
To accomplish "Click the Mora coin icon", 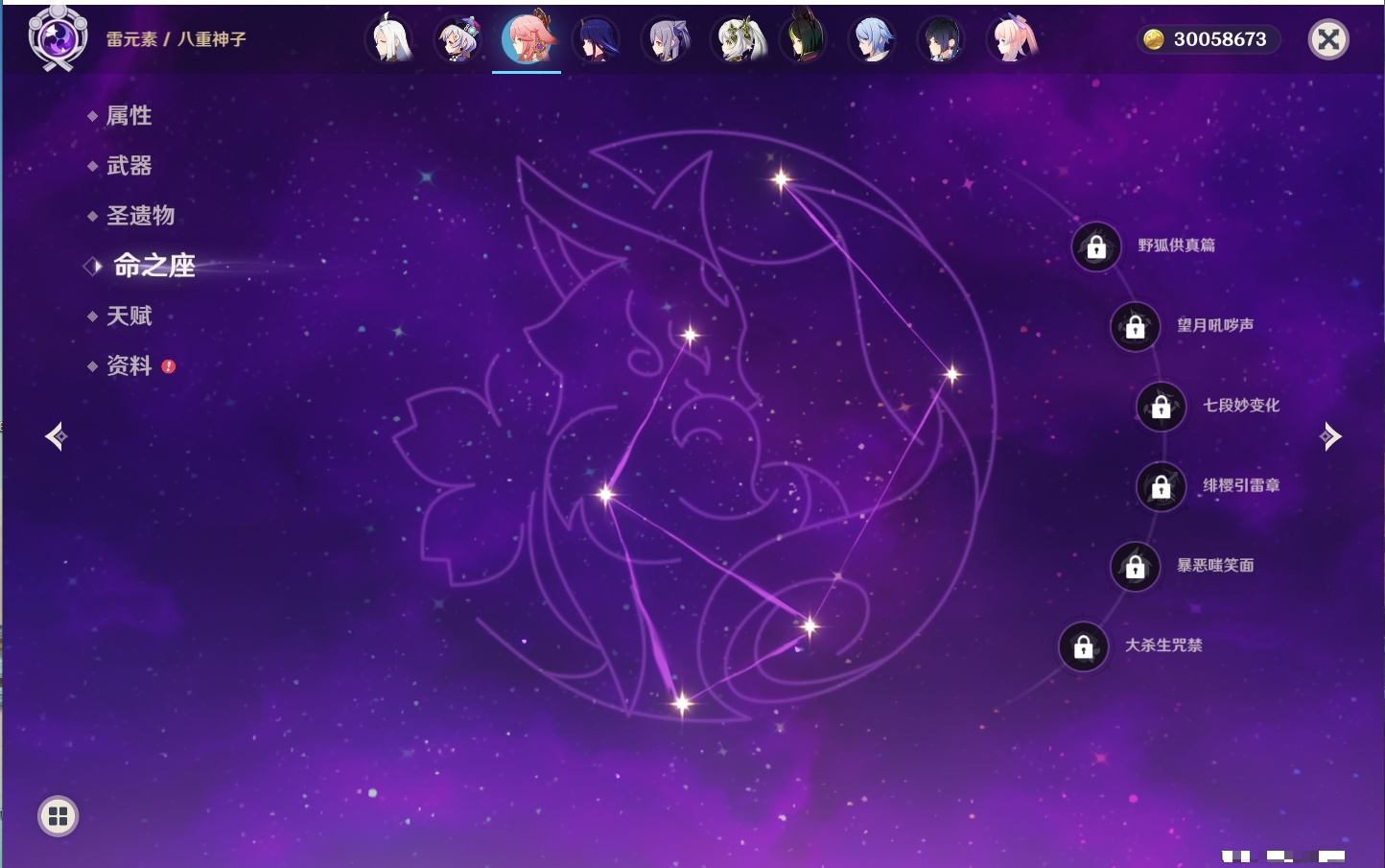I will (1154, 39).
